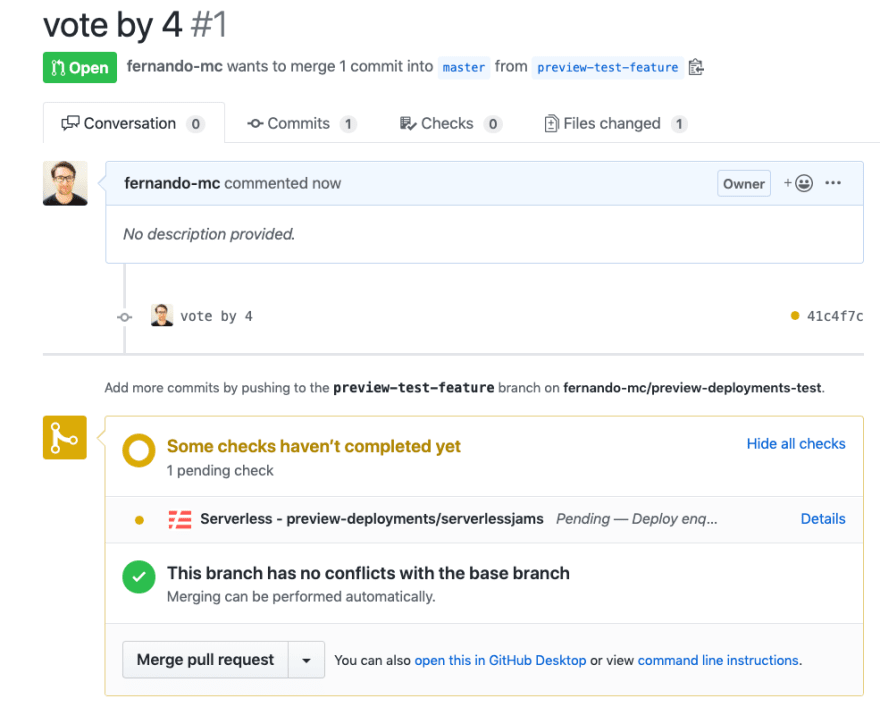Click the Serverless red logo icon

tap(180, 519)
